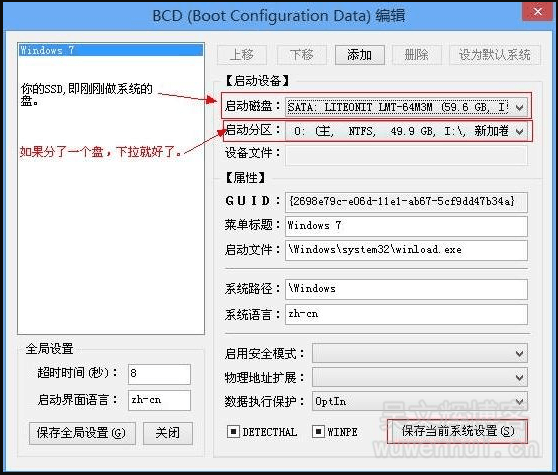Screen dimensions: 558x475
Task: Click 保存当前系统设置 (S) button
Action: pyautogui.click(x=457, y=432)
